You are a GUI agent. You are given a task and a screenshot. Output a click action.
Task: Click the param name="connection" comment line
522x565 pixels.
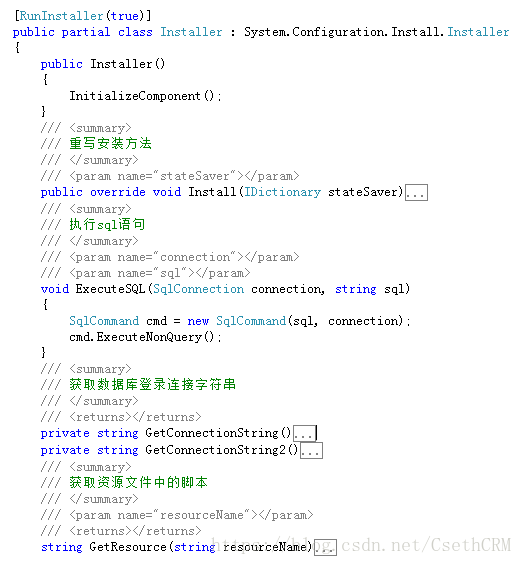point(170,257)
